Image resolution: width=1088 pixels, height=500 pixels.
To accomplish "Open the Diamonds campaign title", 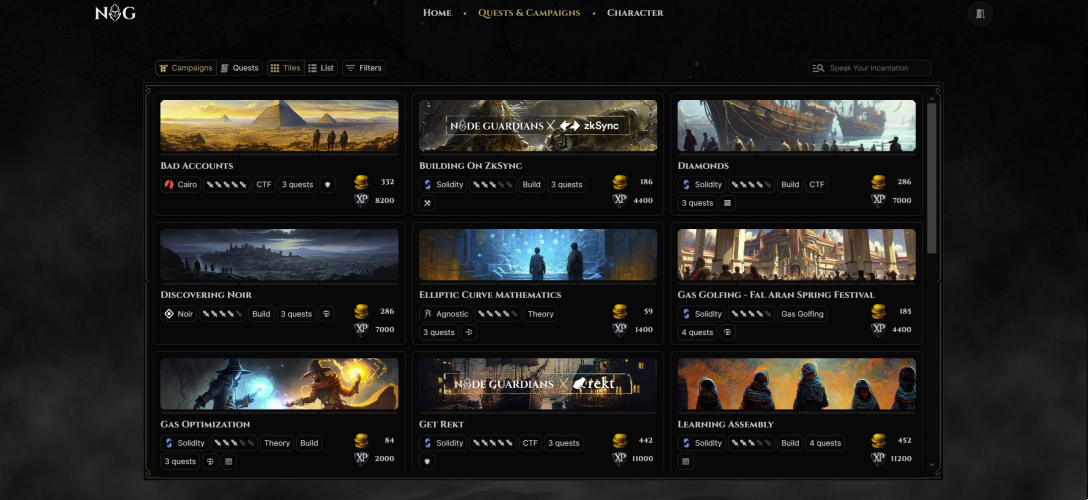I will [703, 166].
